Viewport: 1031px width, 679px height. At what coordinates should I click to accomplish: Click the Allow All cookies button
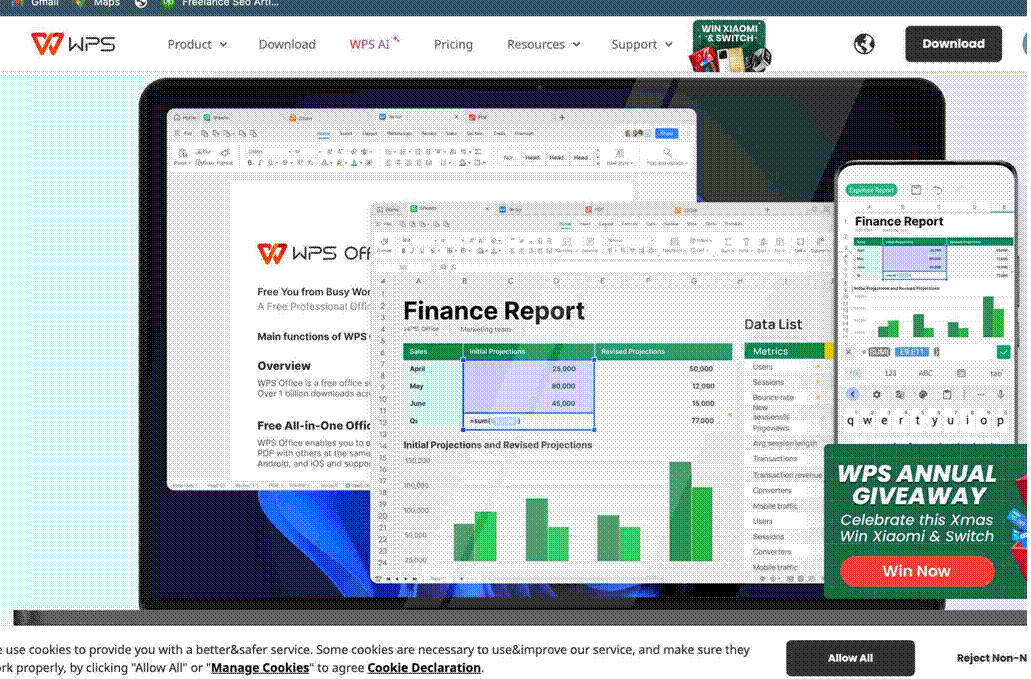pyautogui.click(x=850, y=658)
